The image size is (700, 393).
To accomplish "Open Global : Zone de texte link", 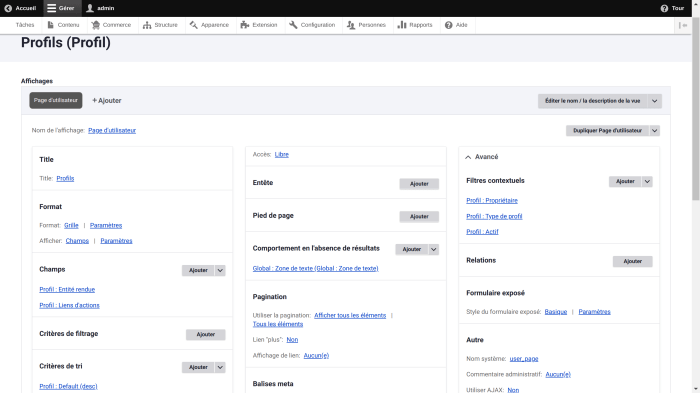I will [x=316, y=268].
